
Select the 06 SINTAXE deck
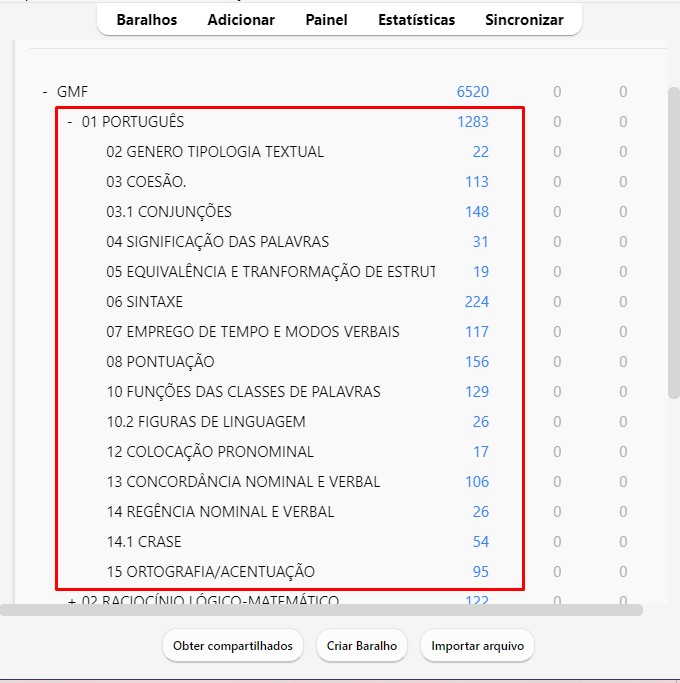[x=145, y=302]
